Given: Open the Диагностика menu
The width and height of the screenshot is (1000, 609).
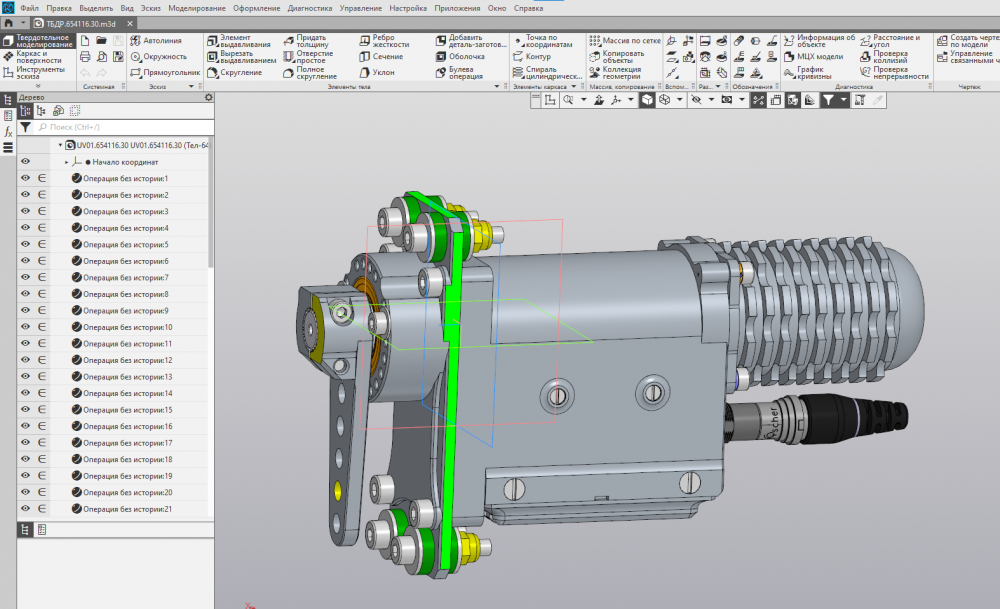Looking at the screenshot, I should click(308, 7).
